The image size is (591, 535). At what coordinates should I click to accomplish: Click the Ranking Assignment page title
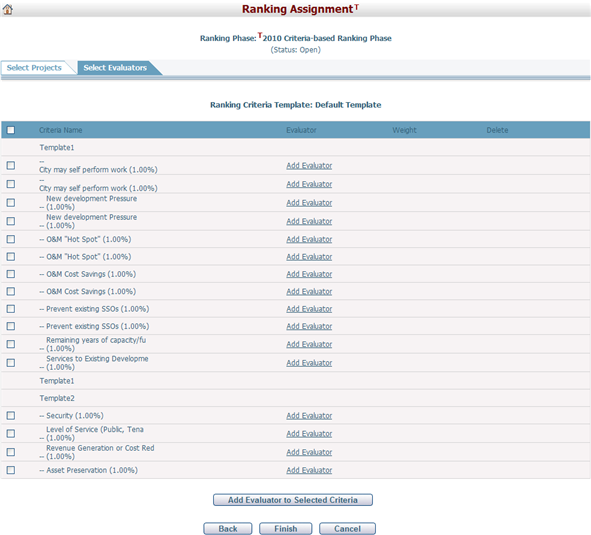pyautogui.click(x=297, y=9)
